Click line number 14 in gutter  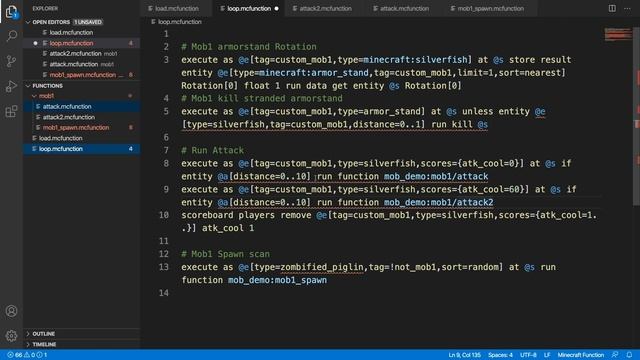(x=164, y=293)
